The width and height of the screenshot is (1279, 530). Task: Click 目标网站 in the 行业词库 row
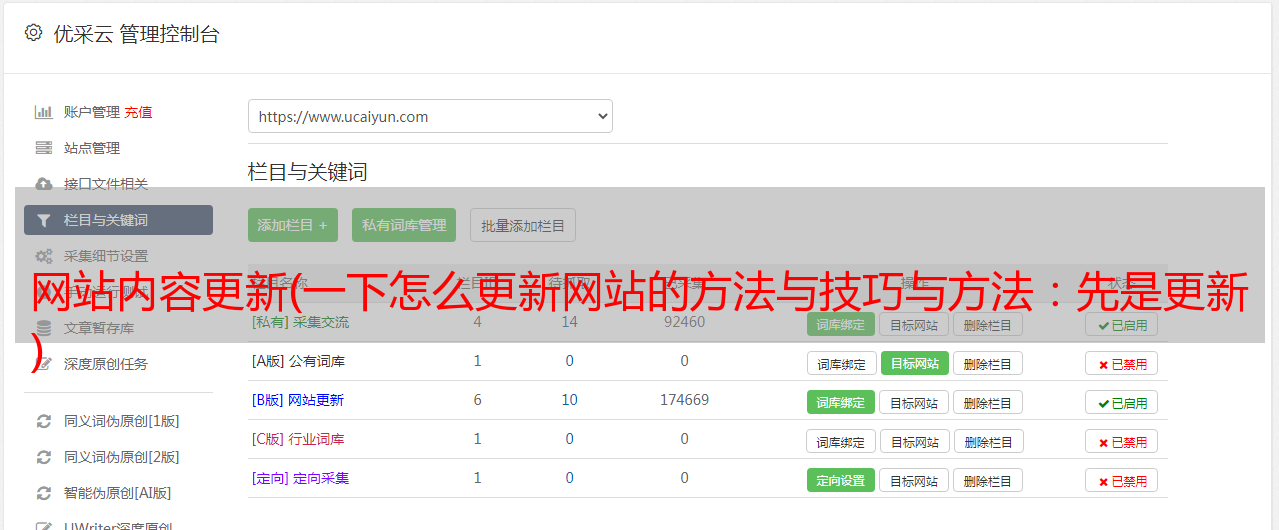pyautogui.click(x=915, y=441)
